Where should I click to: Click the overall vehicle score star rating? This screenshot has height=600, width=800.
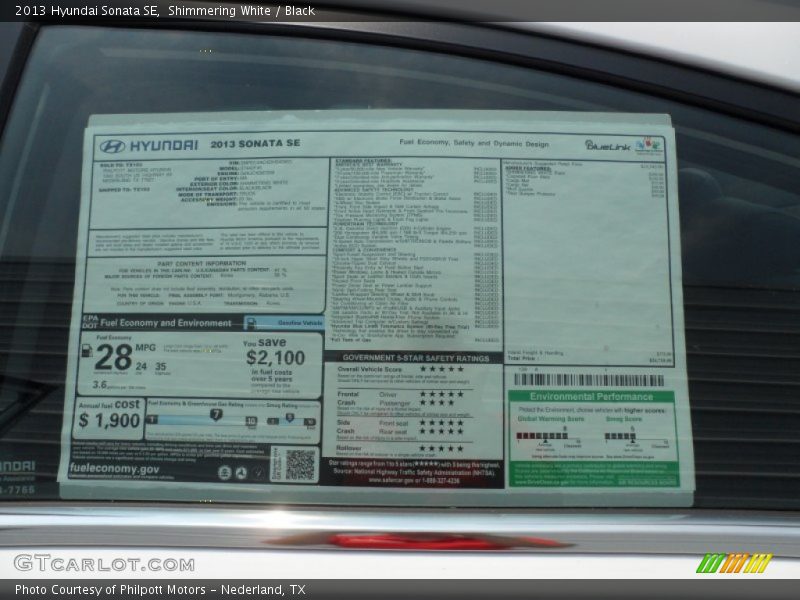pos(442,368)
